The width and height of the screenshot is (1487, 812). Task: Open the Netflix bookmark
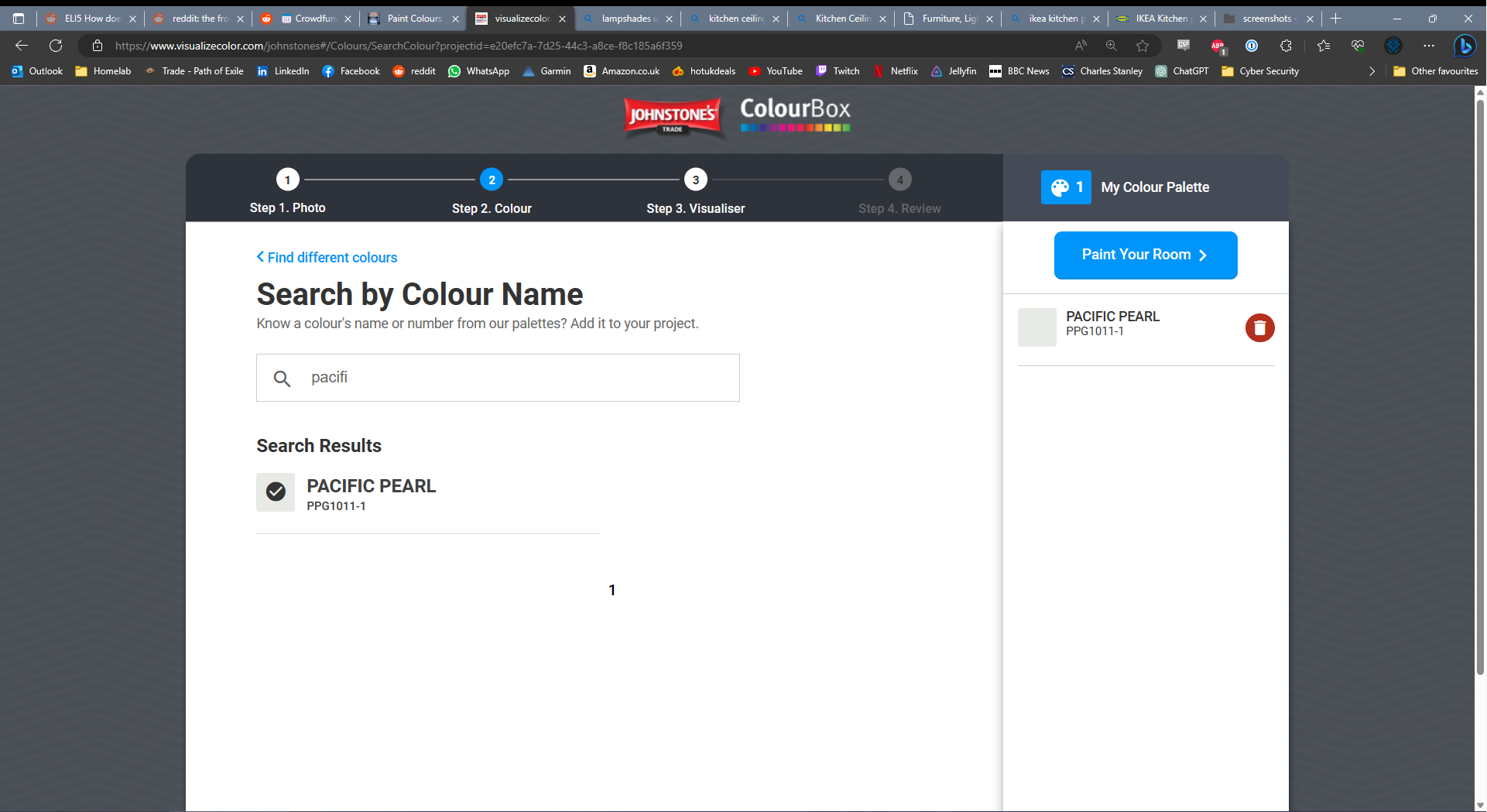click(x=896, y=71)
